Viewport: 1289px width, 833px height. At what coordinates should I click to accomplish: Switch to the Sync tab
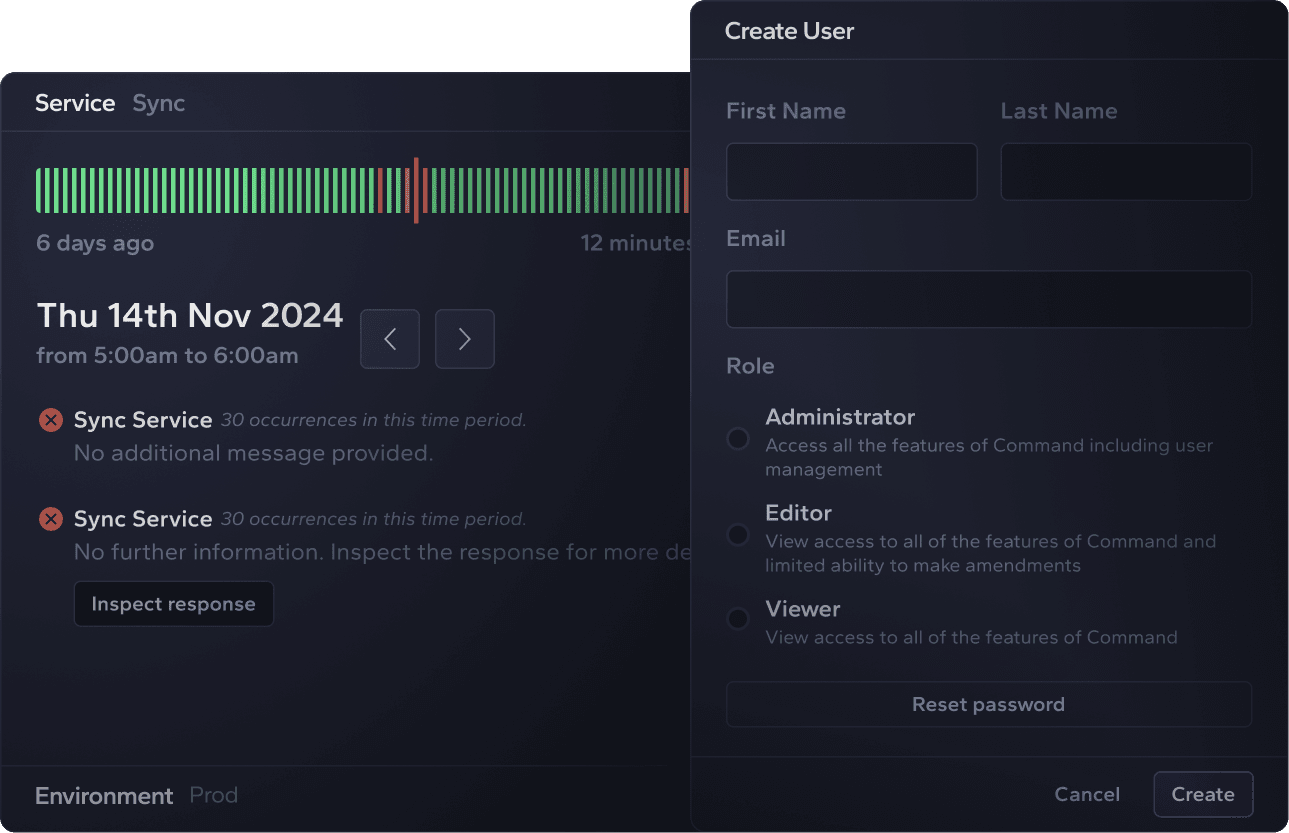[158, 103]
